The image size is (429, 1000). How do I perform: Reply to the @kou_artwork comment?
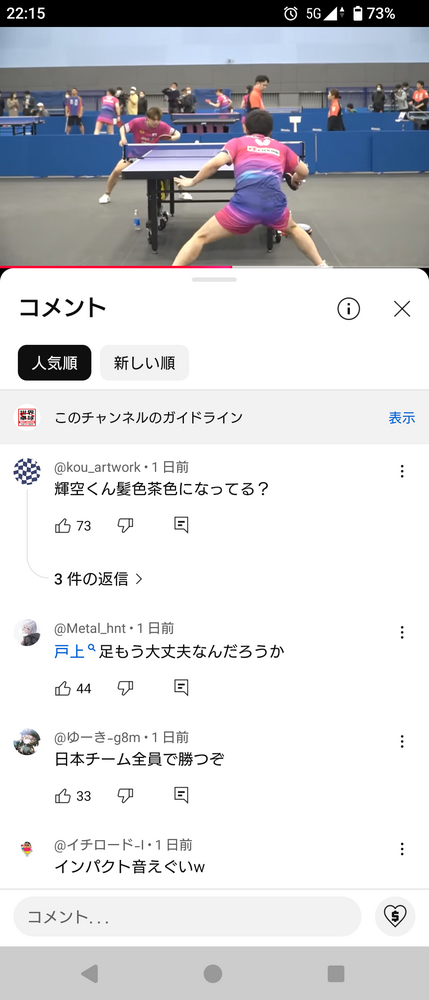coord(181,525)
